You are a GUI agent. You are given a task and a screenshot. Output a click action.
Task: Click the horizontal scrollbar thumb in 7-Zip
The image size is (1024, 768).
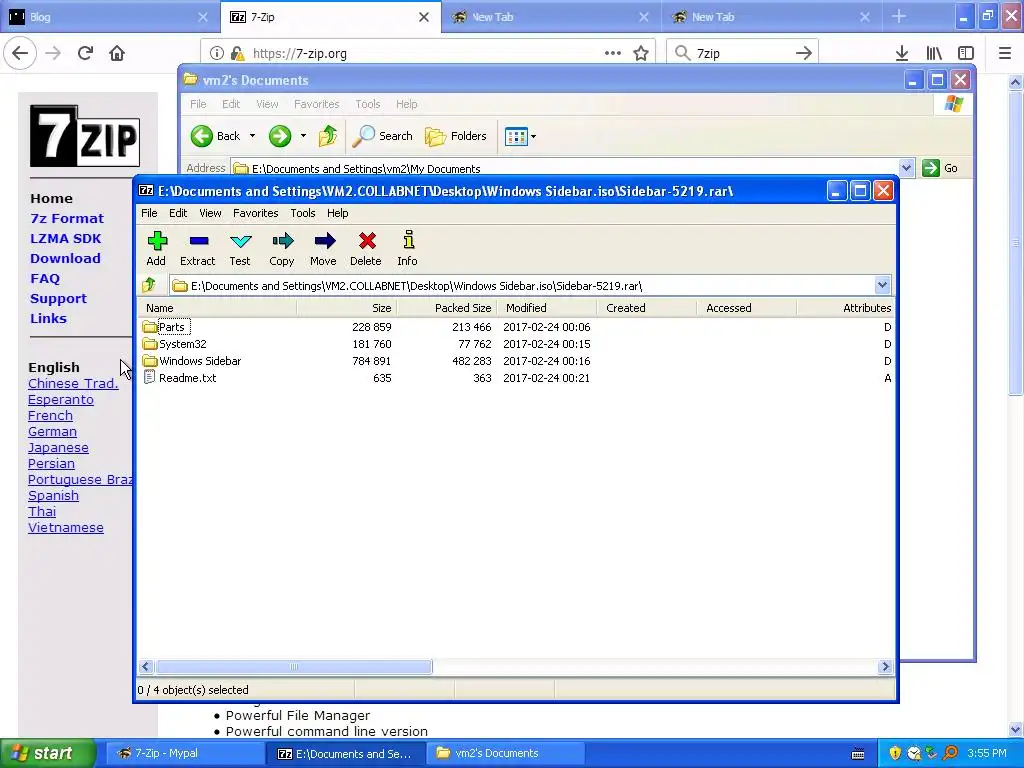[x=294, y=667]
